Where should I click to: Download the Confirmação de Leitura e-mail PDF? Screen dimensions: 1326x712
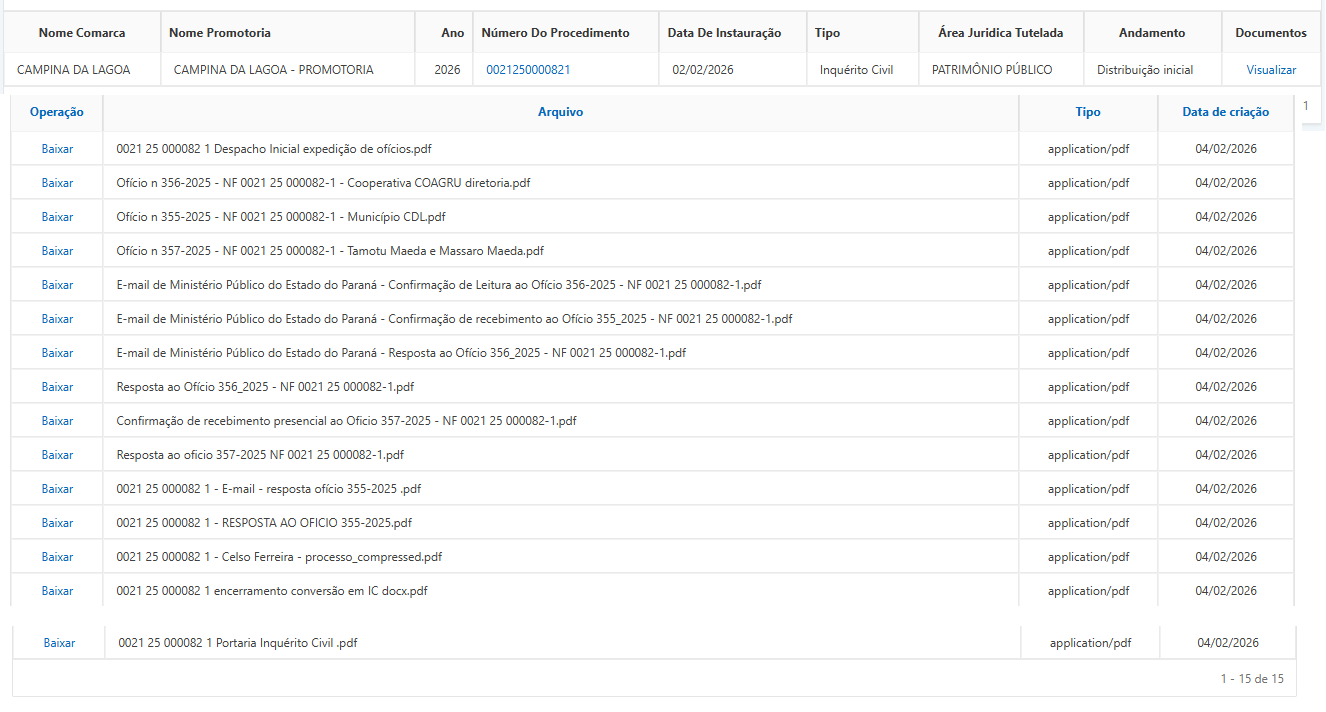pyautogui.click(x=57, y=285)
